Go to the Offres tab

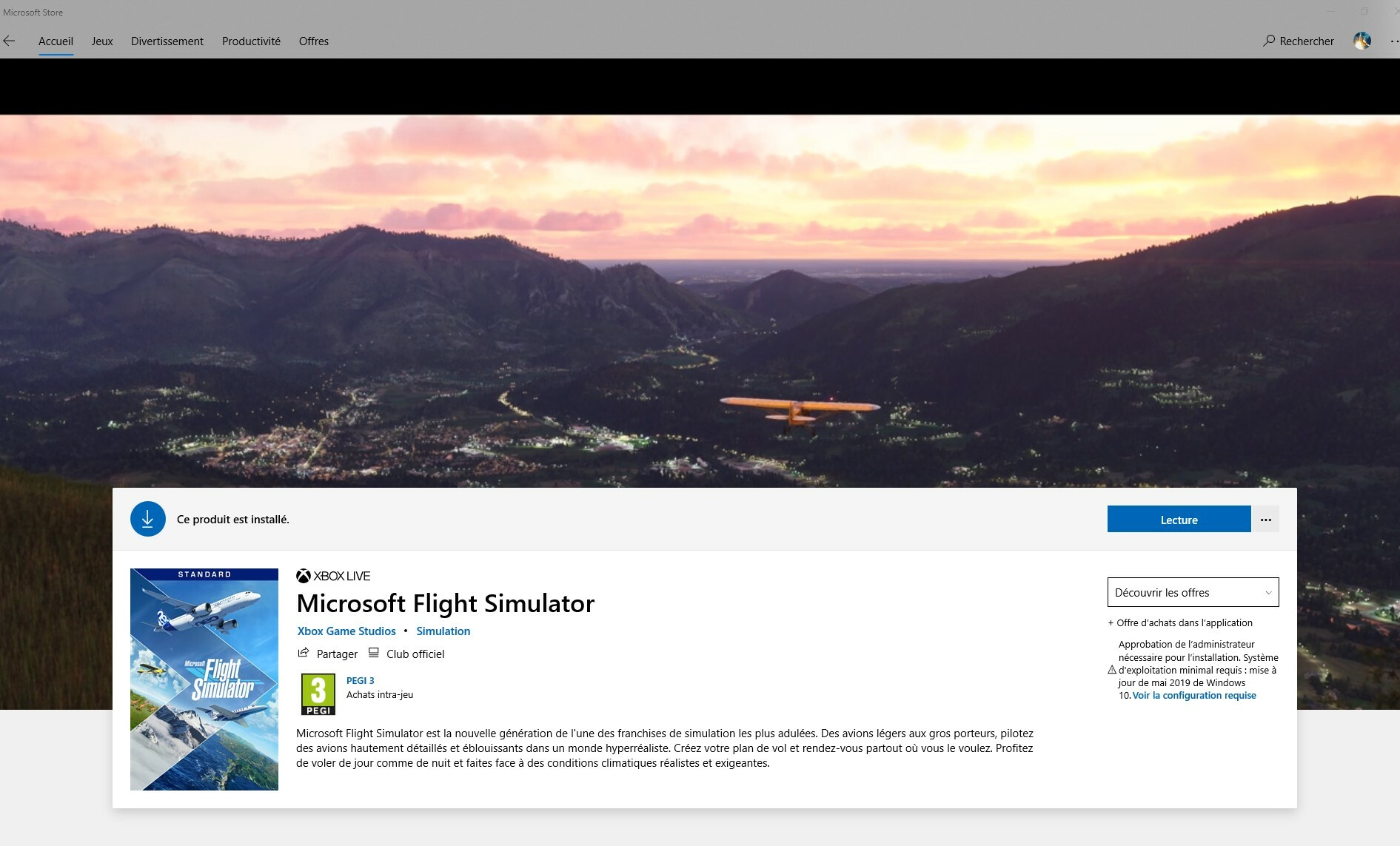[x=314, y=41]
